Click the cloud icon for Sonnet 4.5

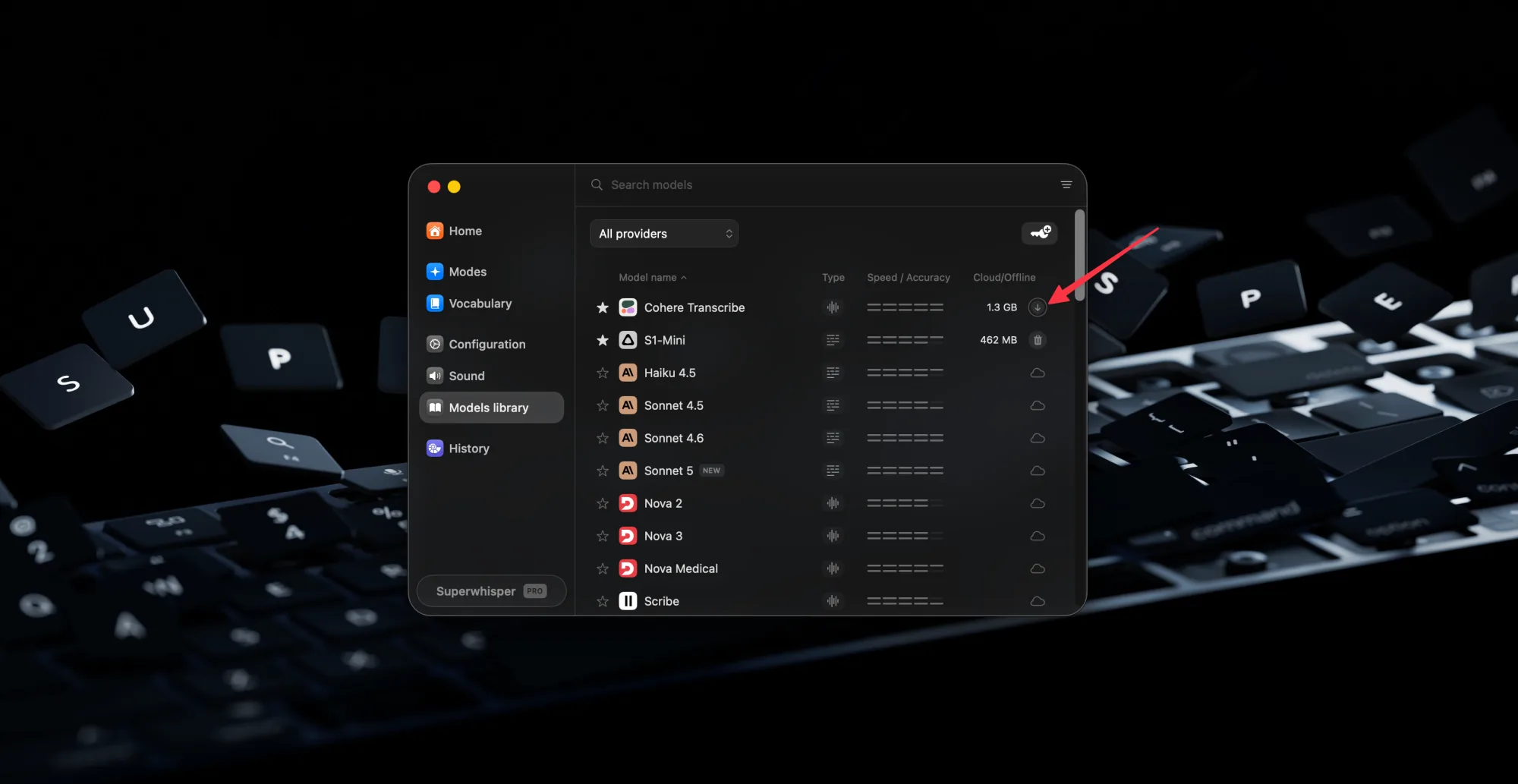tap(1037, 405)
